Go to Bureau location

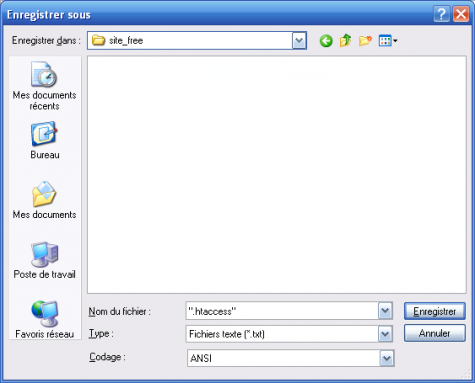click(44, 140)
